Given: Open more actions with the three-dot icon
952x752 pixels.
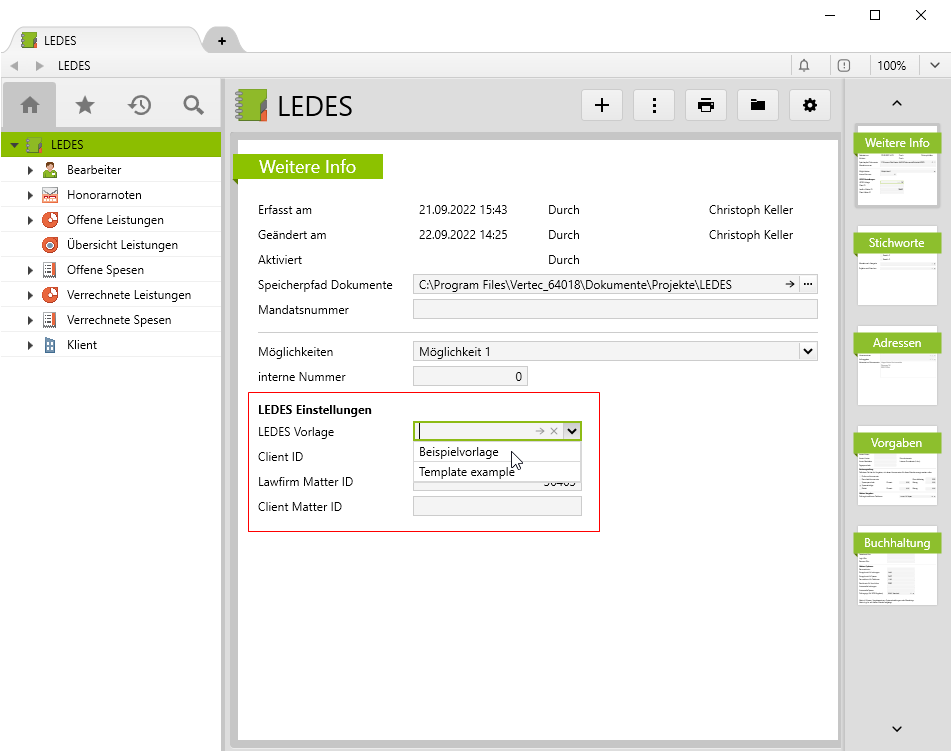Looking at the screenshot, I should pos(654,104).
